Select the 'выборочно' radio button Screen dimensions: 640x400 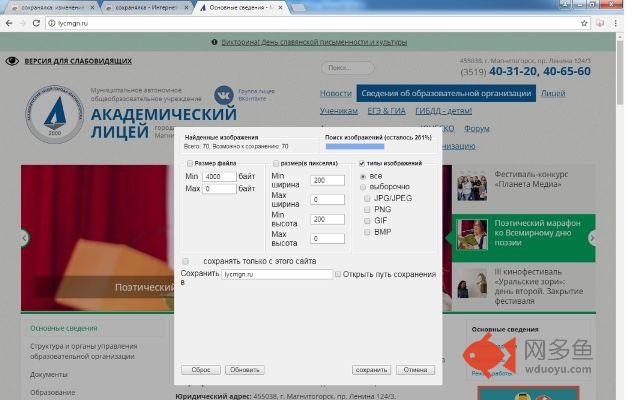[363, 187]
